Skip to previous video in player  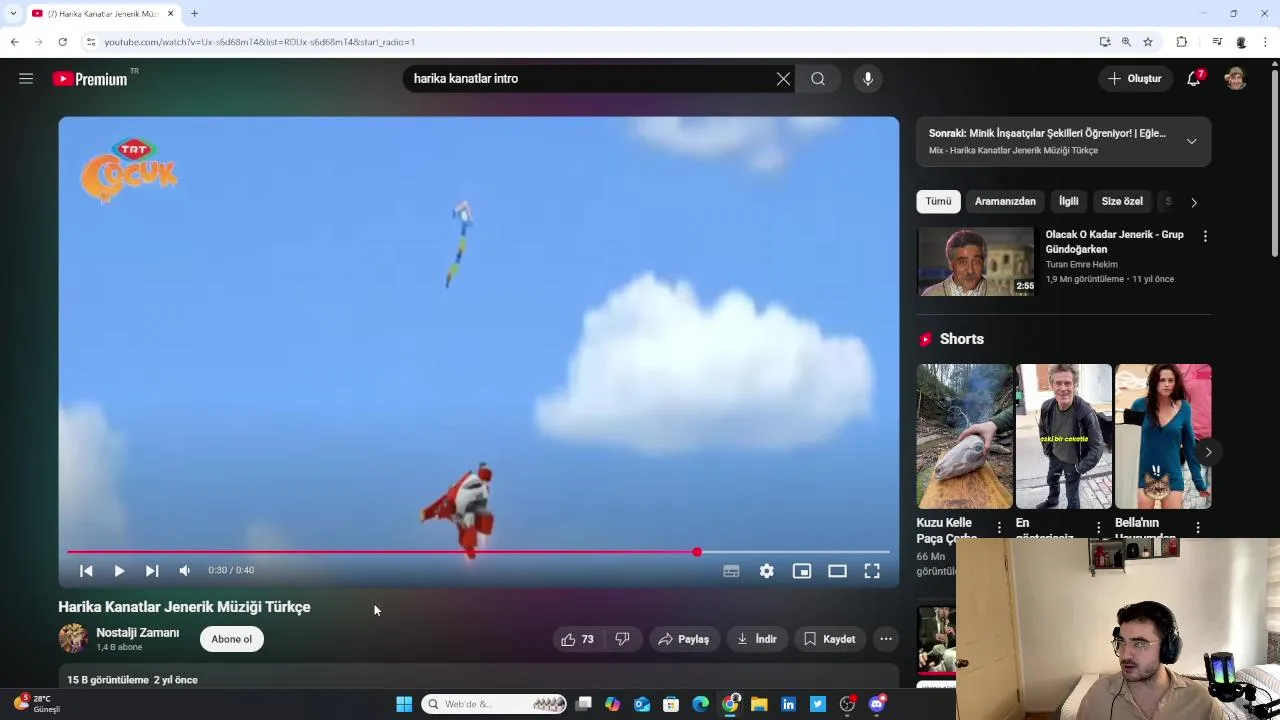click(x=86, y=571)
